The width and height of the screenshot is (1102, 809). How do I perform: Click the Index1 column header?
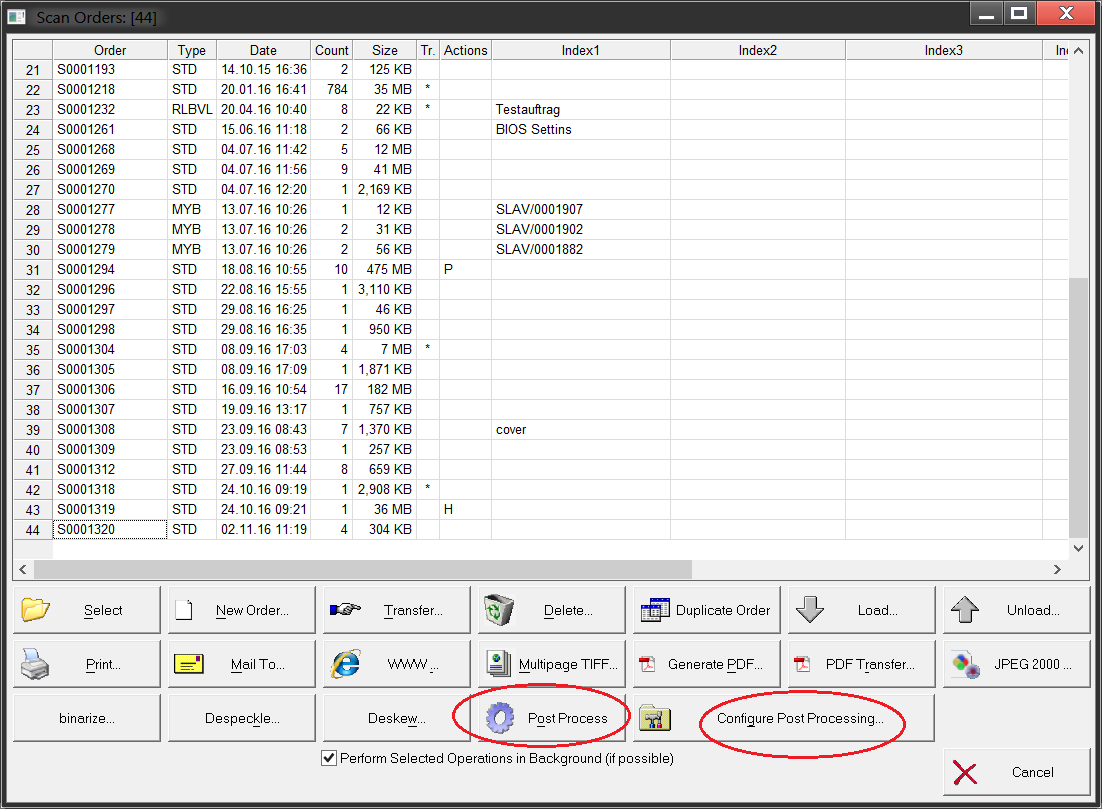coord(581,50)
